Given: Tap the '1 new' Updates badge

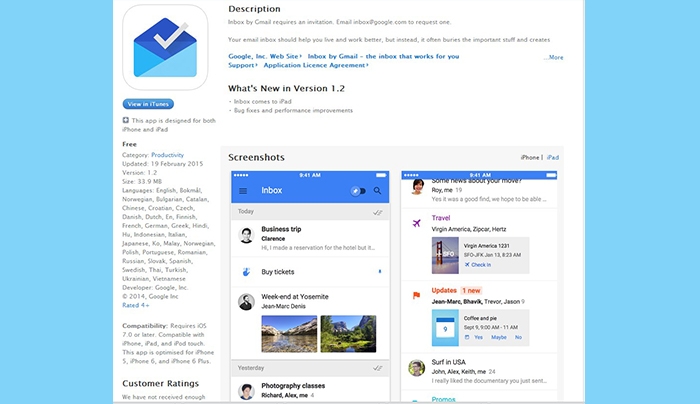Looking at the screenshot, I should [471, 290].
